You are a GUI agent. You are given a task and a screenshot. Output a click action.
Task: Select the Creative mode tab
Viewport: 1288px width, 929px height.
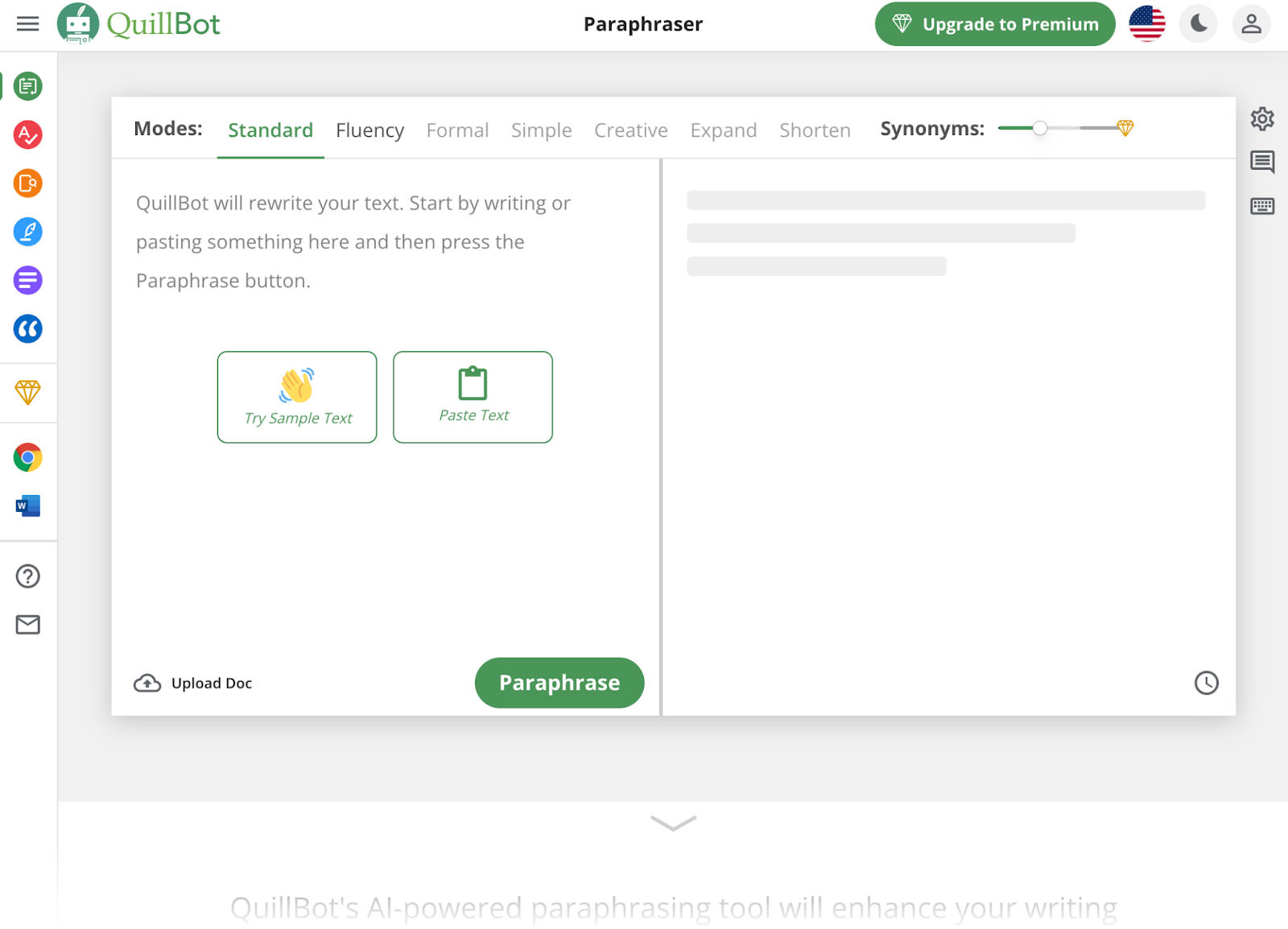pos(631,130)
